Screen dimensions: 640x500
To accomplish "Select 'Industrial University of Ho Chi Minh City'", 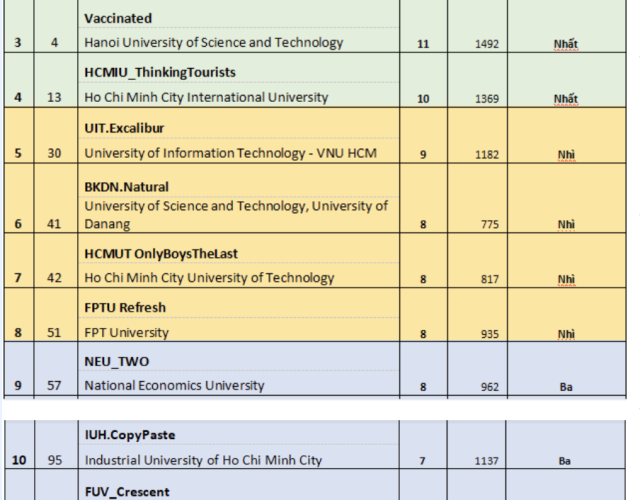I will click(203, 460).
